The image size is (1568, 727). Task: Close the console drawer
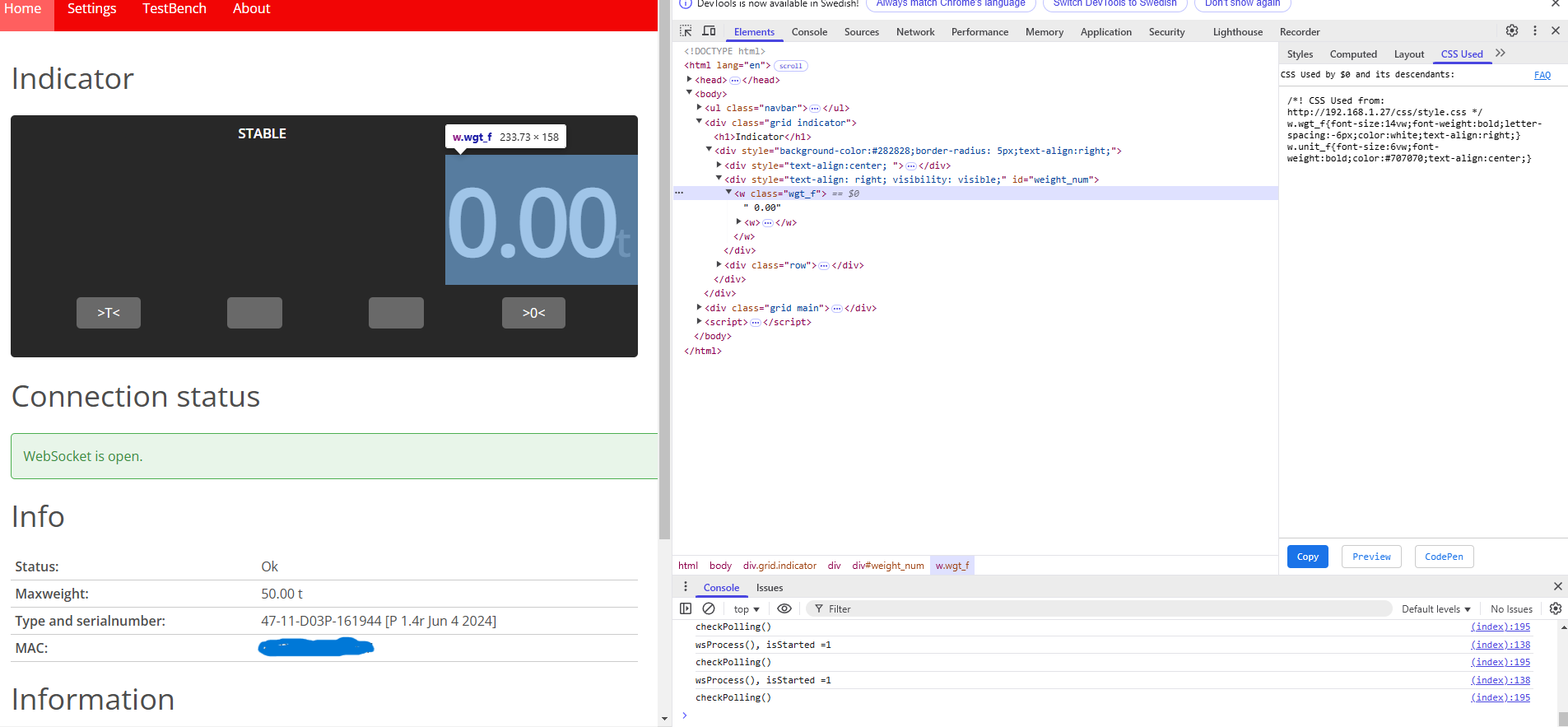(1557, 586)
